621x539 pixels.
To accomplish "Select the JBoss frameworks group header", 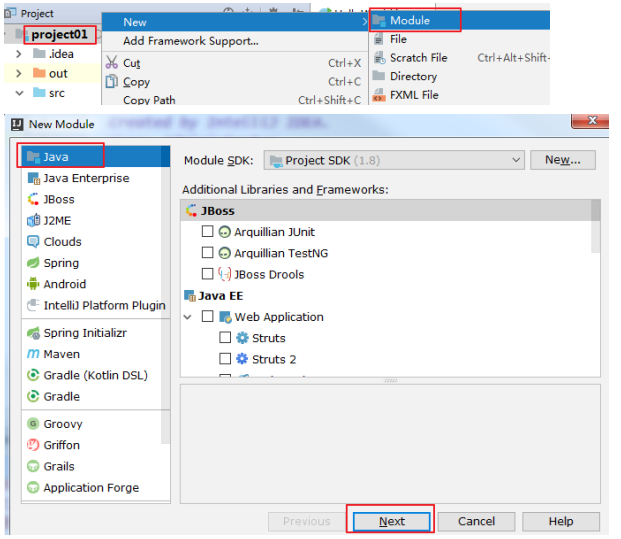I will click(386, 210).
